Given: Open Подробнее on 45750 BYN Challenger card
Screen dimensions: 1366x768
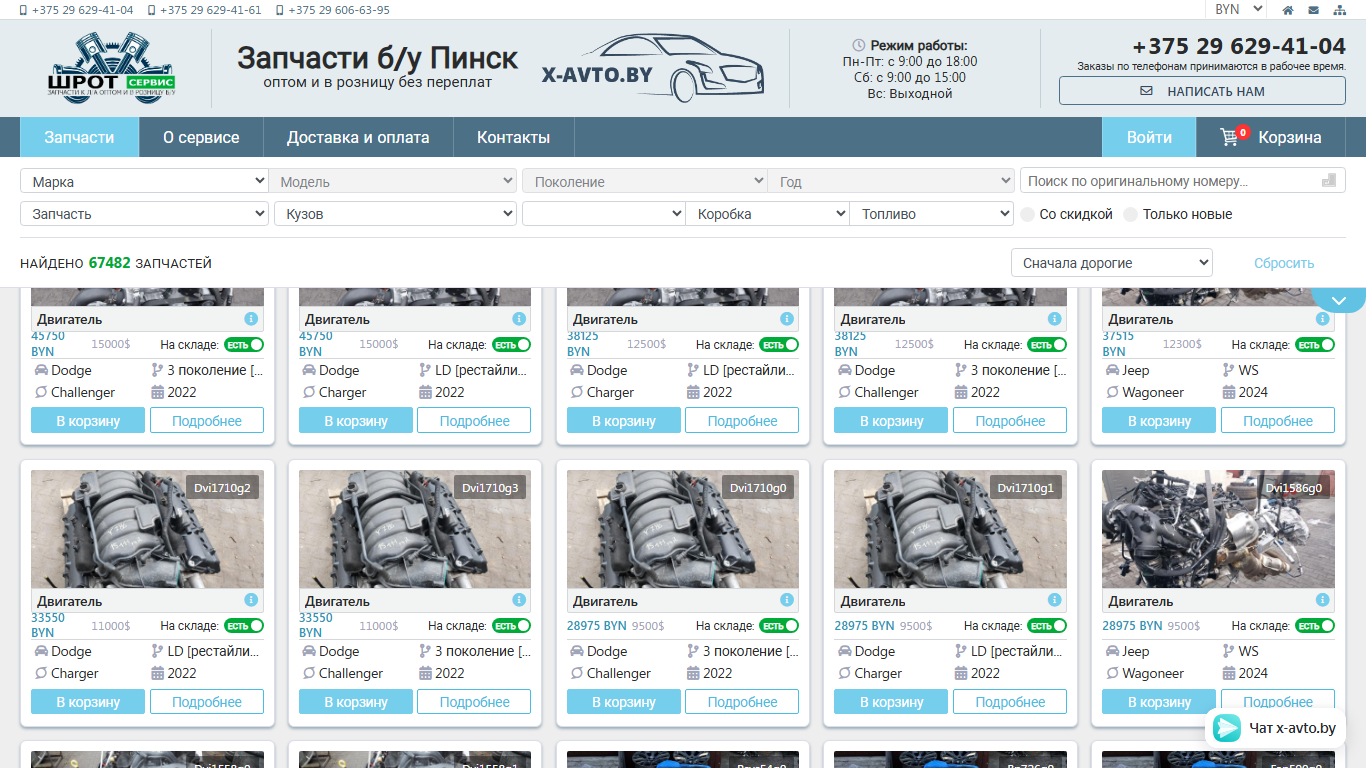Looking at the screenshot, I should point(207,421).
